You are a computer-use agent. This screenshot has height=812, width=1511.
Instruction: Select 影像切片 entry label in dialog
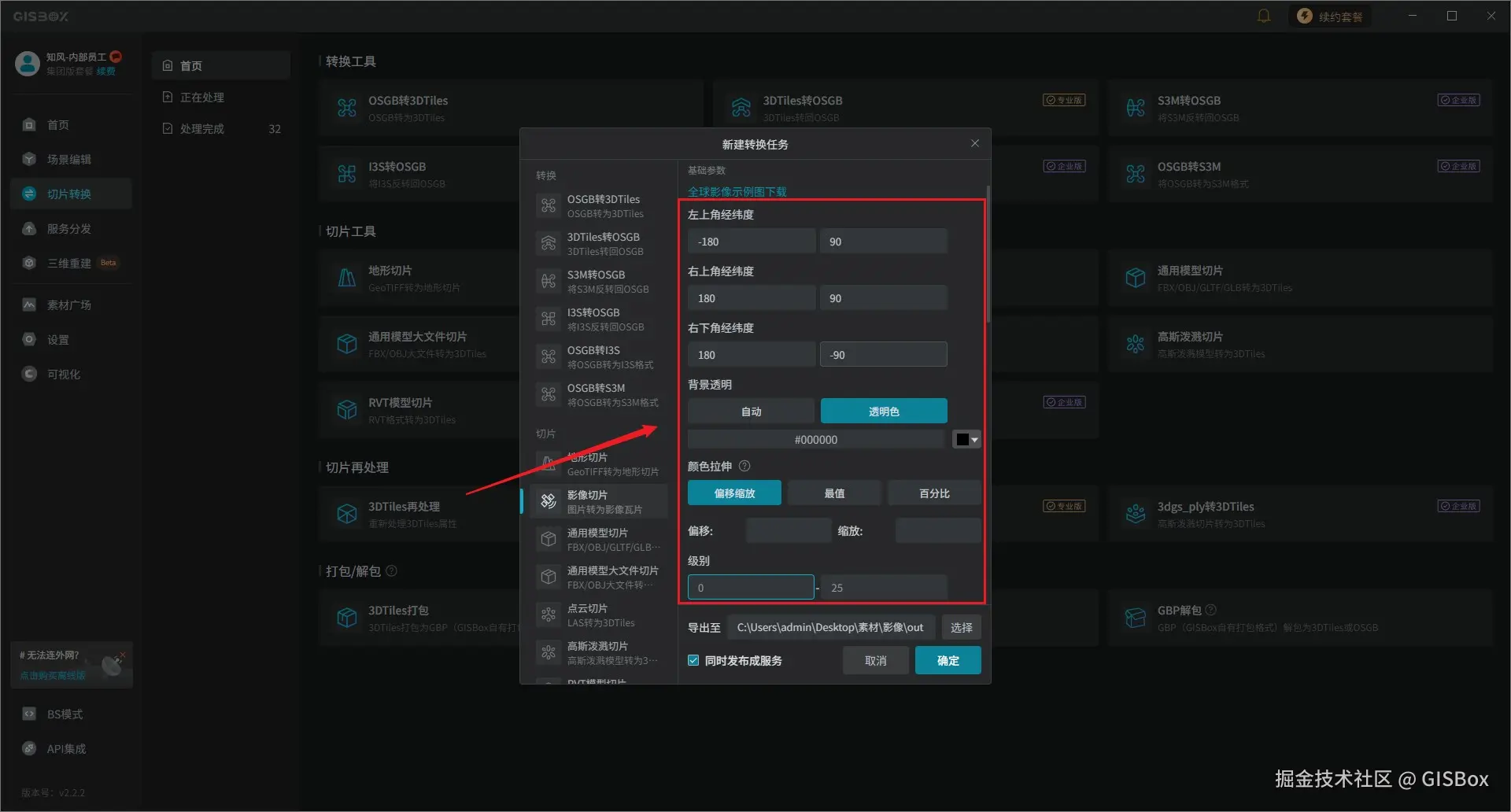[587, 495]
